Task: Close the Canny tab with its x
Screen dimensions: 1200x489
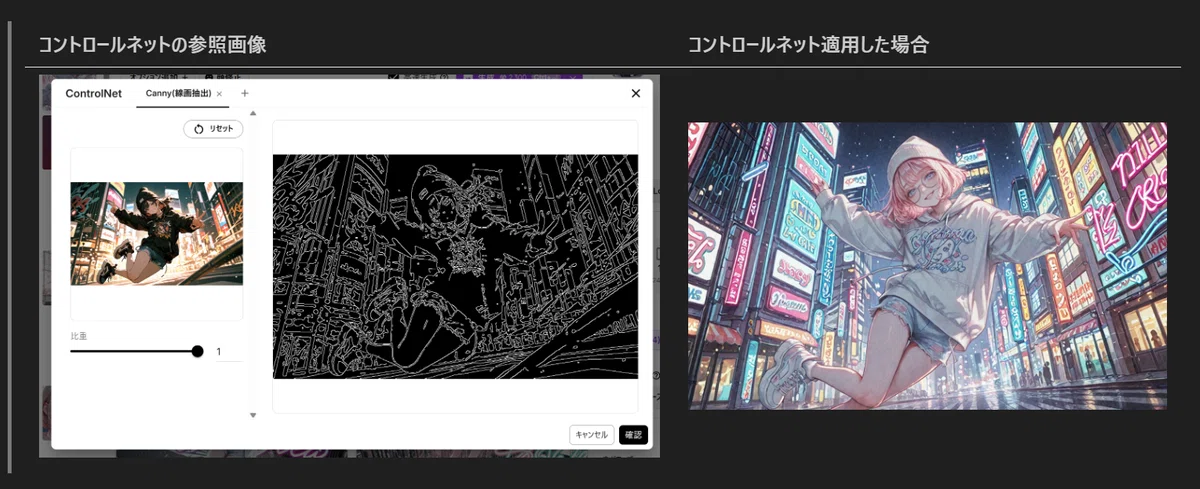Action: coord(219,93)
